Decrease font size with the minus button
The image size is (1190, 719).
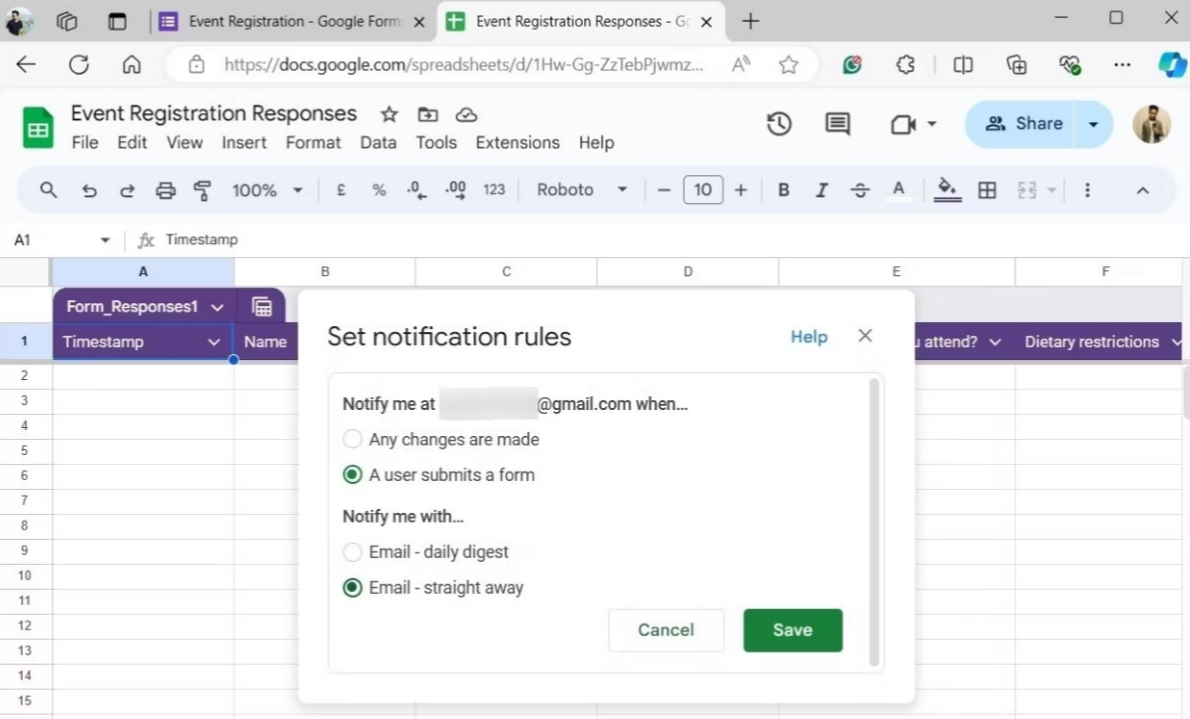point(663,190)
